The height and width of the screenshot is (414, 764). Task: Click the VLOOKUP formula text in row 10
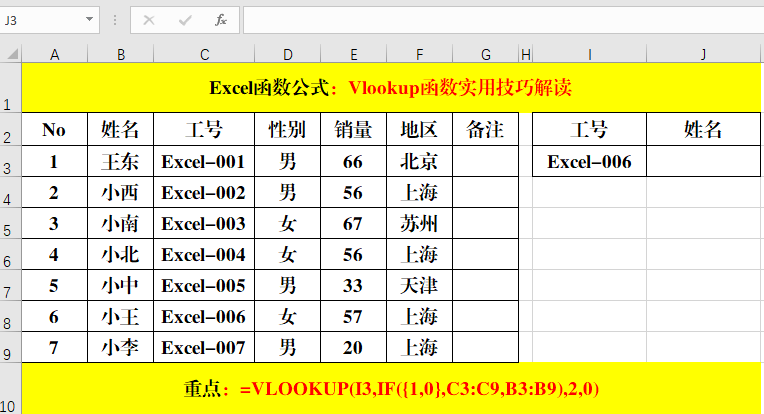click(x=420, y=389)
